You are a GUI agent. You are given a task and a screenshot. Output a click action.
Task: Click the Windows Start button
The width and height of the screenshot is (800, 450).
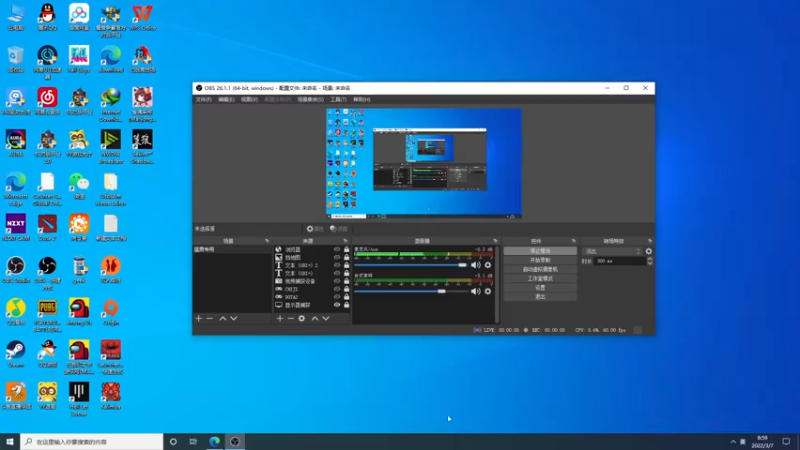click(x=10, y=442)
